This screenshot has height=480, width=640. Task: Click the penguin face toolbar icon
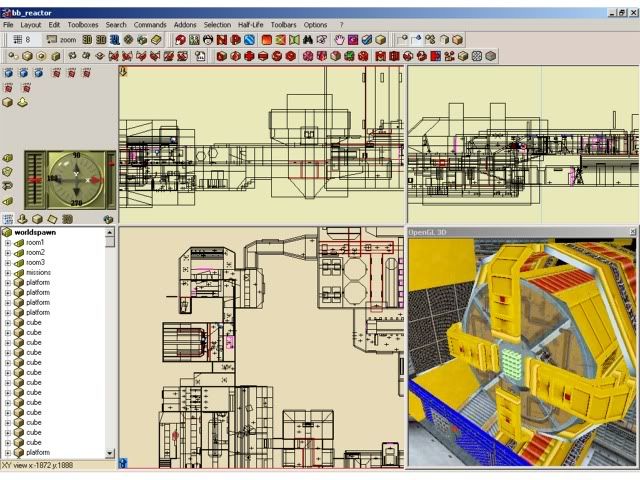[x=208, y=40]
